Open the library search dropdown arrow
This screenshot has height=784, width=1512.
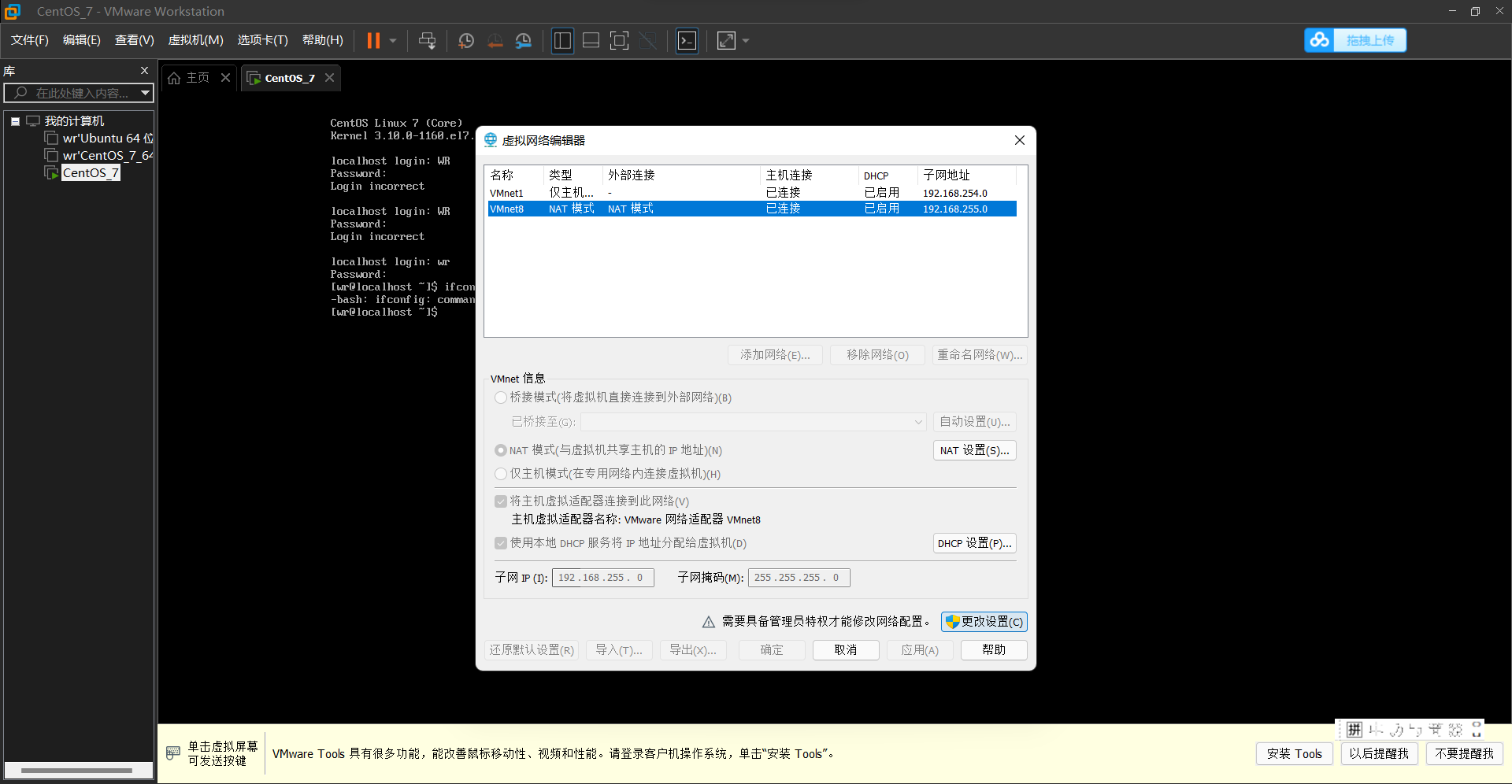point(146,93)
